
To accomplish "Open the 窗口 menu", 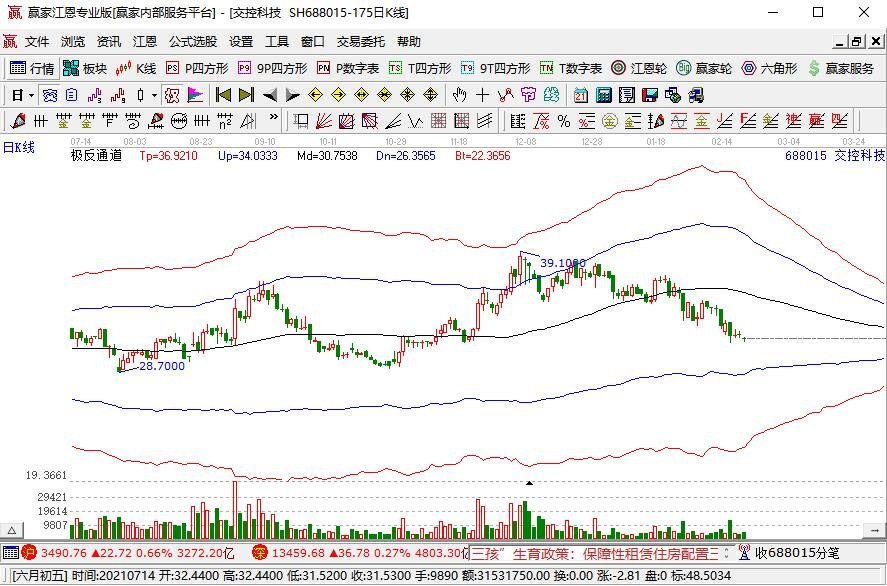I will (313, 41).
